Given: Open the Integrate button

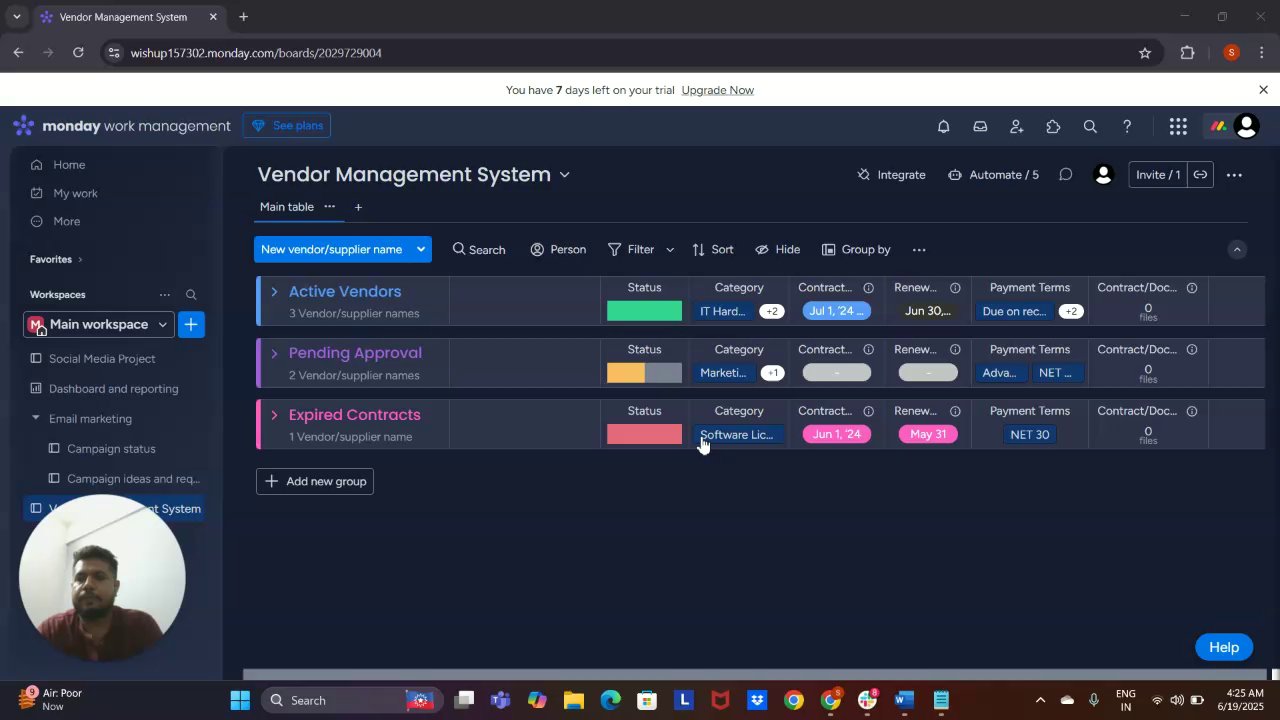Looking at the screenshot, I should point(891,175).
